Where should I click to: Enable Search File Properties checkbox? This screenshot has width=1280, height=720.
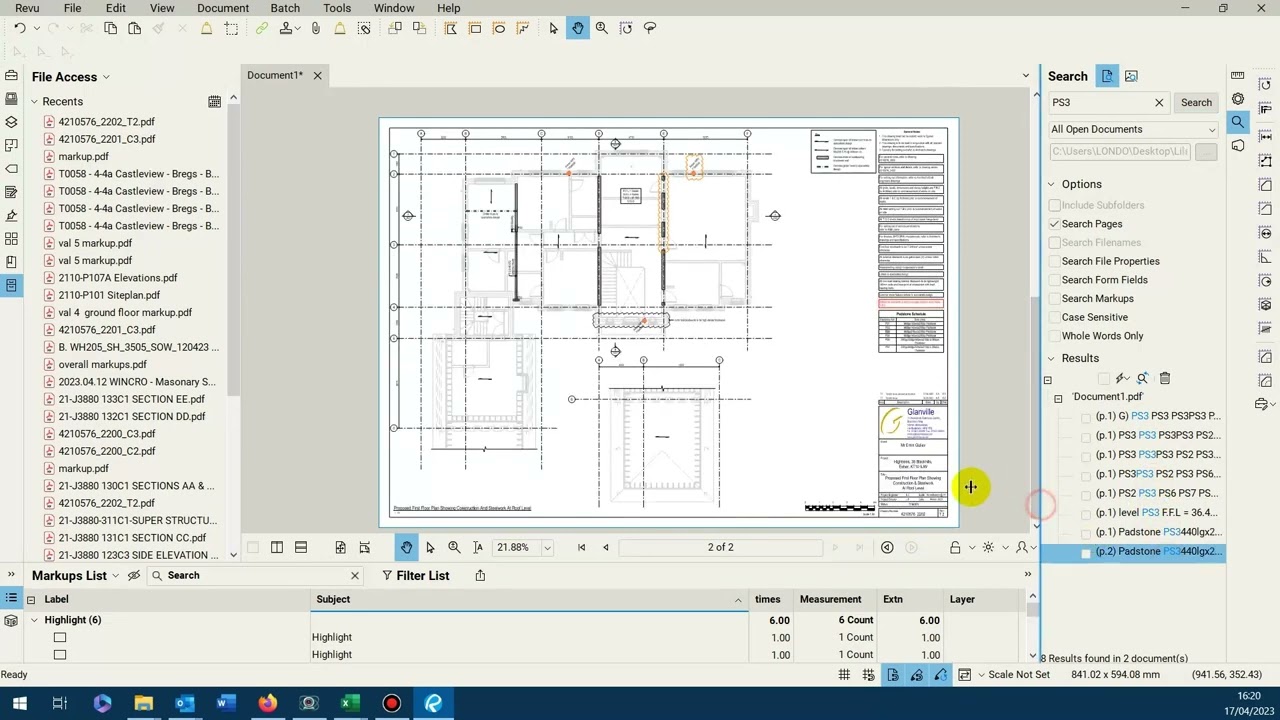click(1054, 261)
